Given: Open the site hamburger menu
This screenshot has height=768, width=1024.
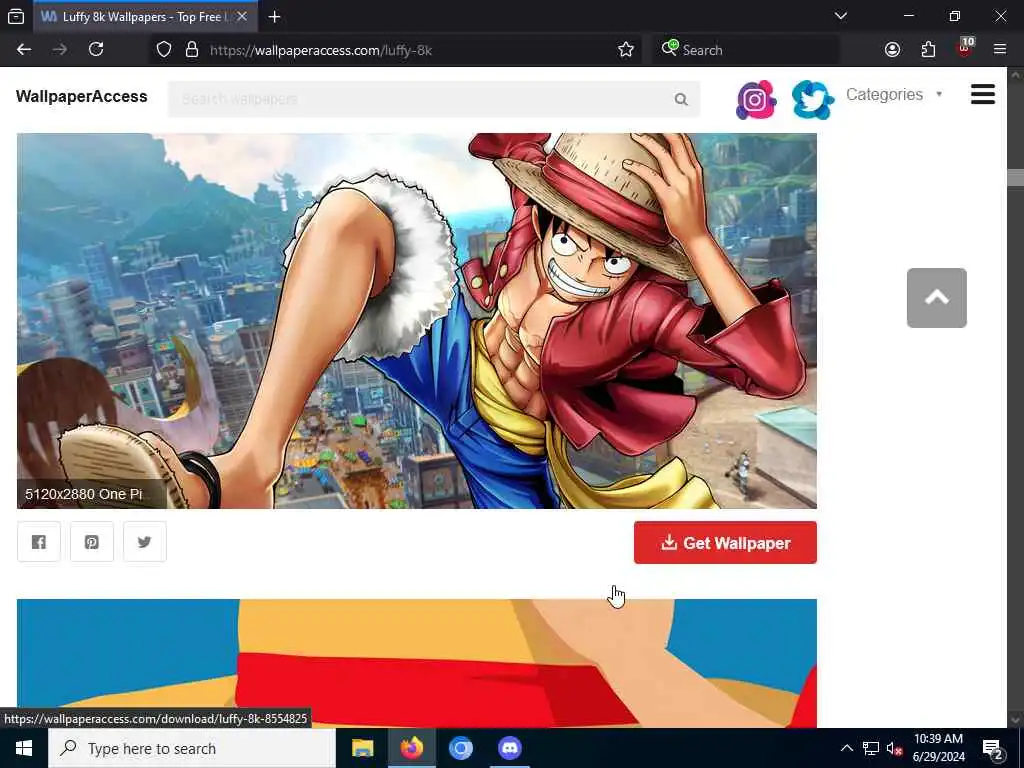Looking at the screenshot, I should click(x=982, y=95).
